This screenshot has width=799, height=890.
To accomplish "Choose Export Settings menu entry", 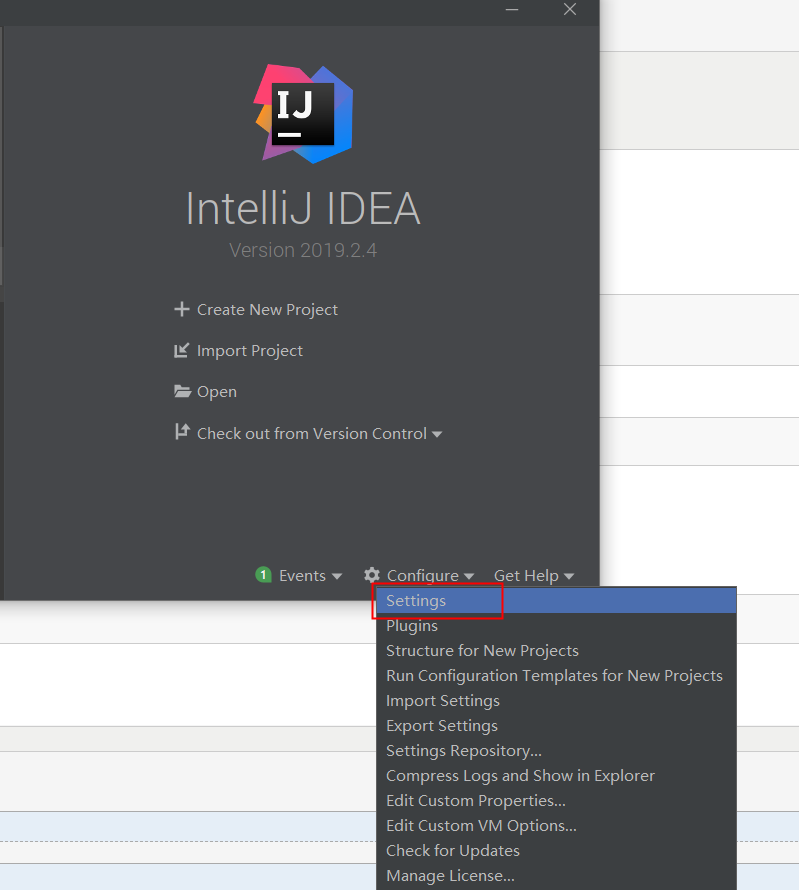I will click(x=556, y=725).
